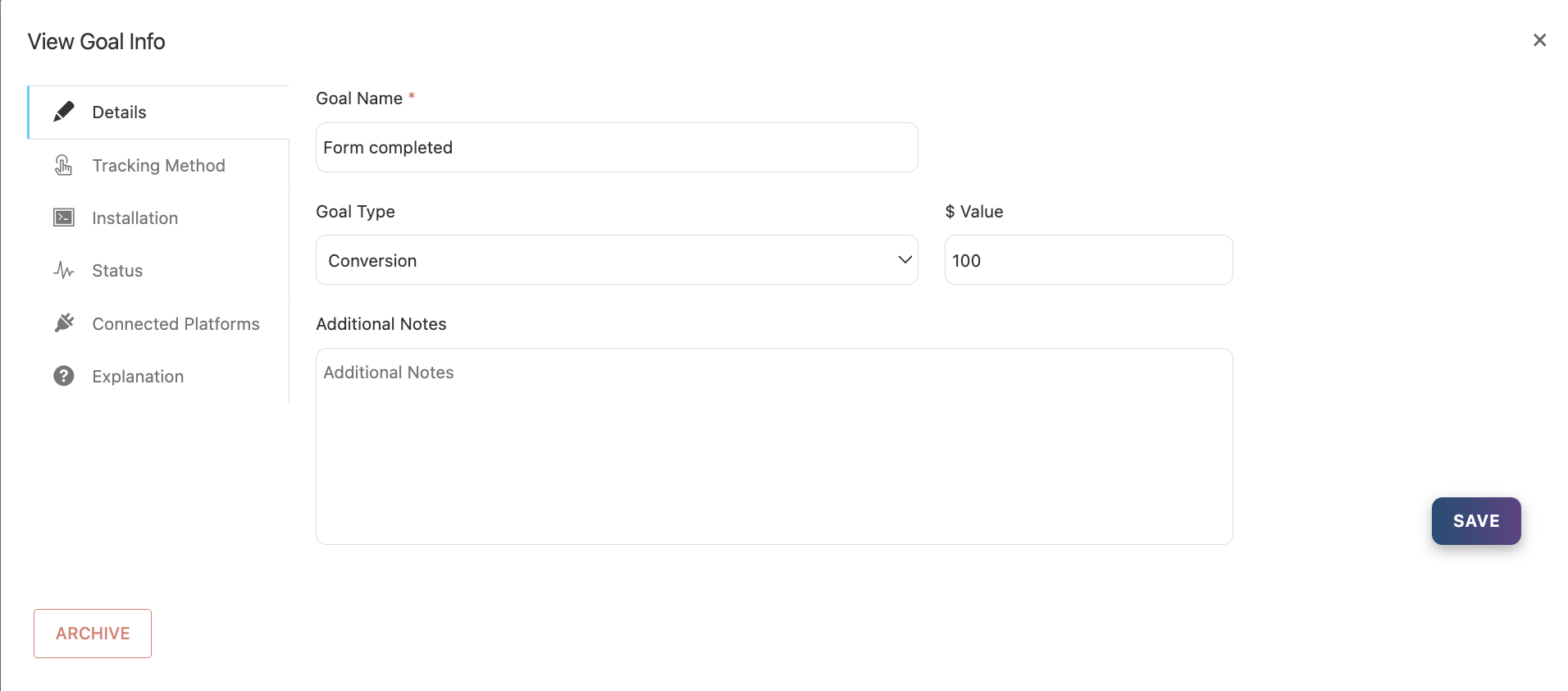This screenshot has height=691, width=1568.
Task: Focus the Goal Name field 'Form completed'
Action: (x=617, y=148)
